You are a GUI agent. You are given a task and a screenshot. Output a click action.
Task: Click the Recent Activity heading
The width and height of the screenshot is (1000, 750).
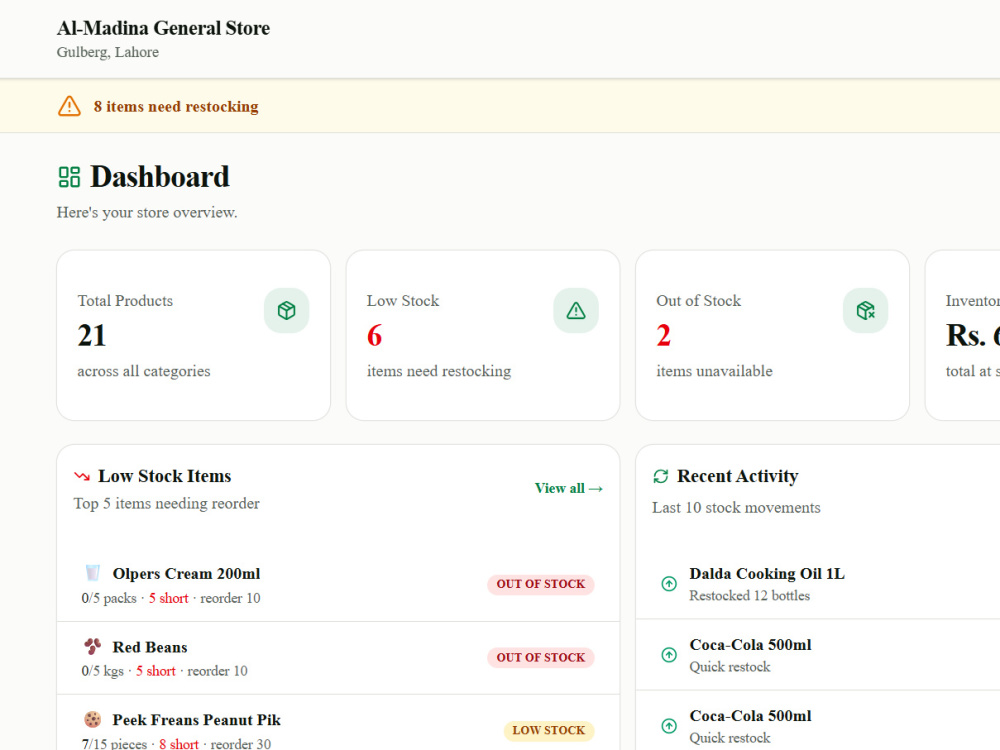tap(737, 476)
